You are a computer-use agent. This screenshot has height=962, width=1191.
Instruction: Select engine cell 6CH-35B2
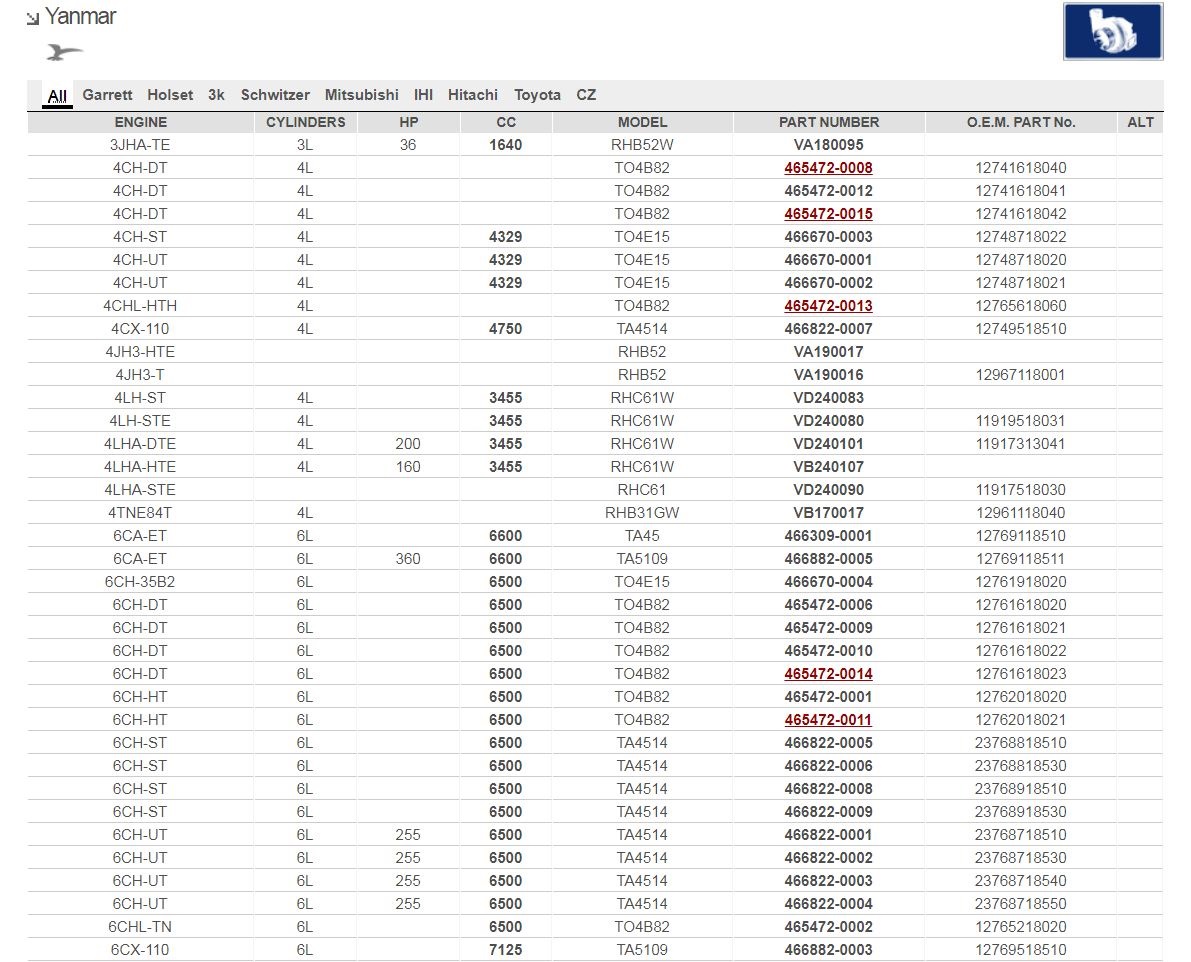[140, 582]
